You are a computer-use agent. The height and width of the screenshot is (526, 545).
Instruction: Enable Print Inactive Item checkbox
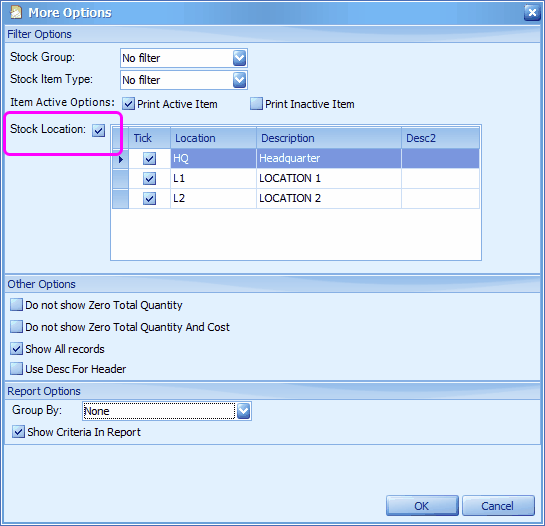pos(257,104)
